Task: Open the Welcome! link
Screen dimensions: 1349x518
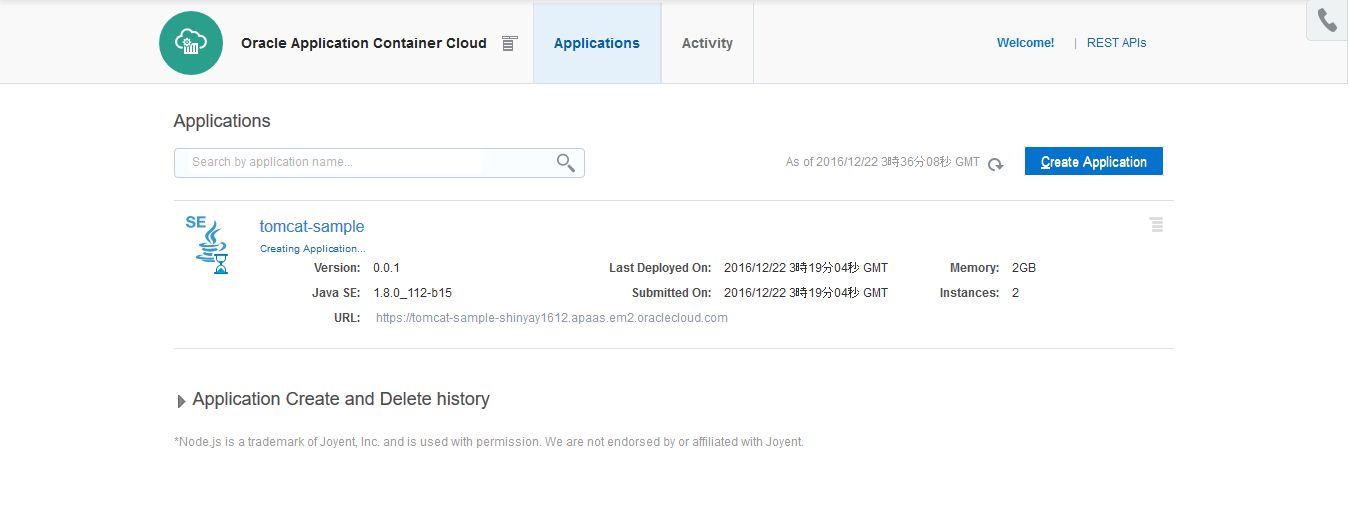Action: coord(1025,43)
